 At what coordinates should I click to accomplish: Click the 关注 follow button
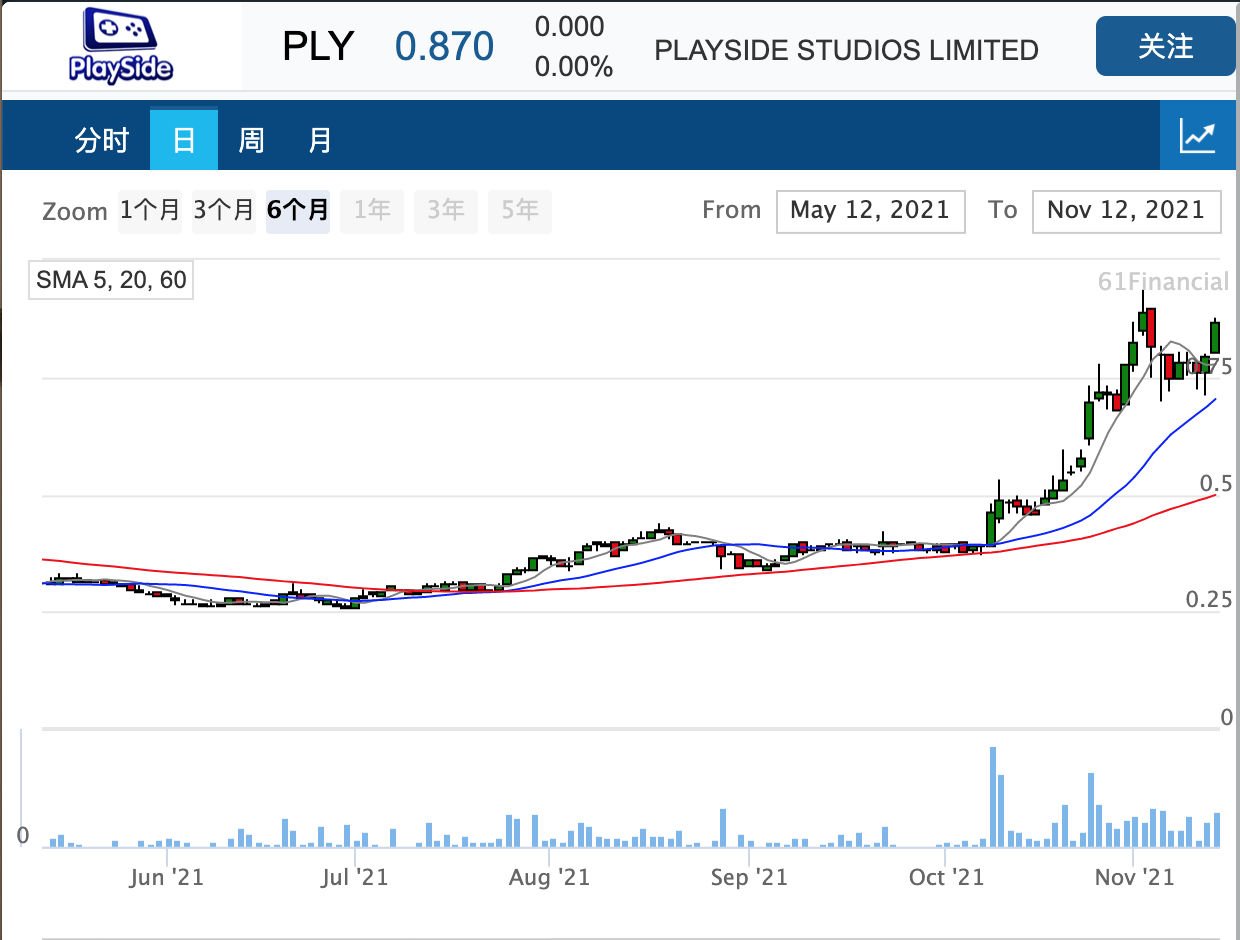[1166, 46]
